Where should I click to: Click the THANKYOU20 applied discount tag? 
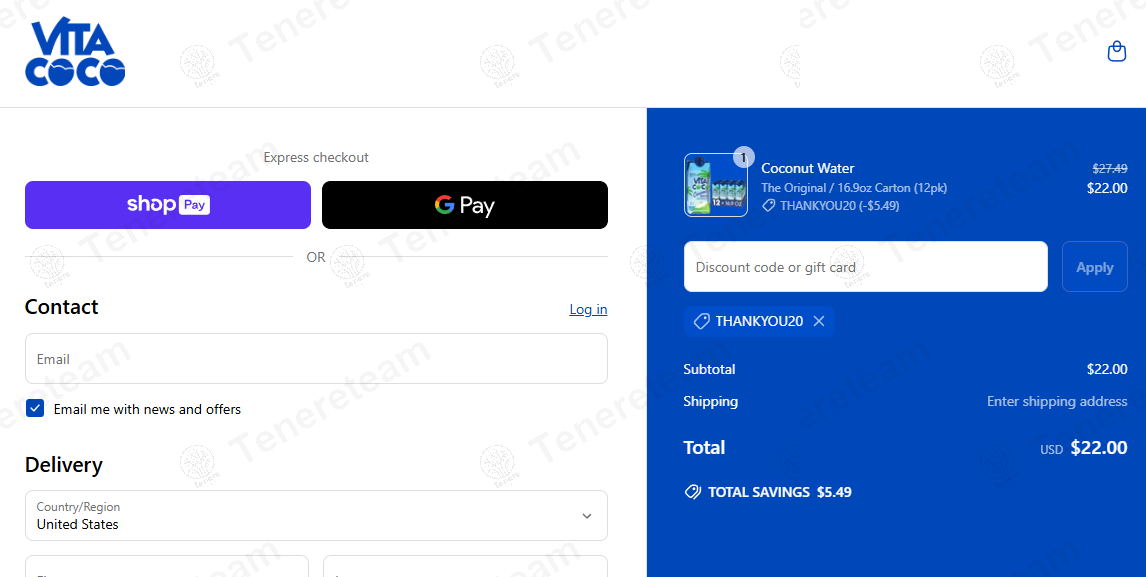pos(759,321)
